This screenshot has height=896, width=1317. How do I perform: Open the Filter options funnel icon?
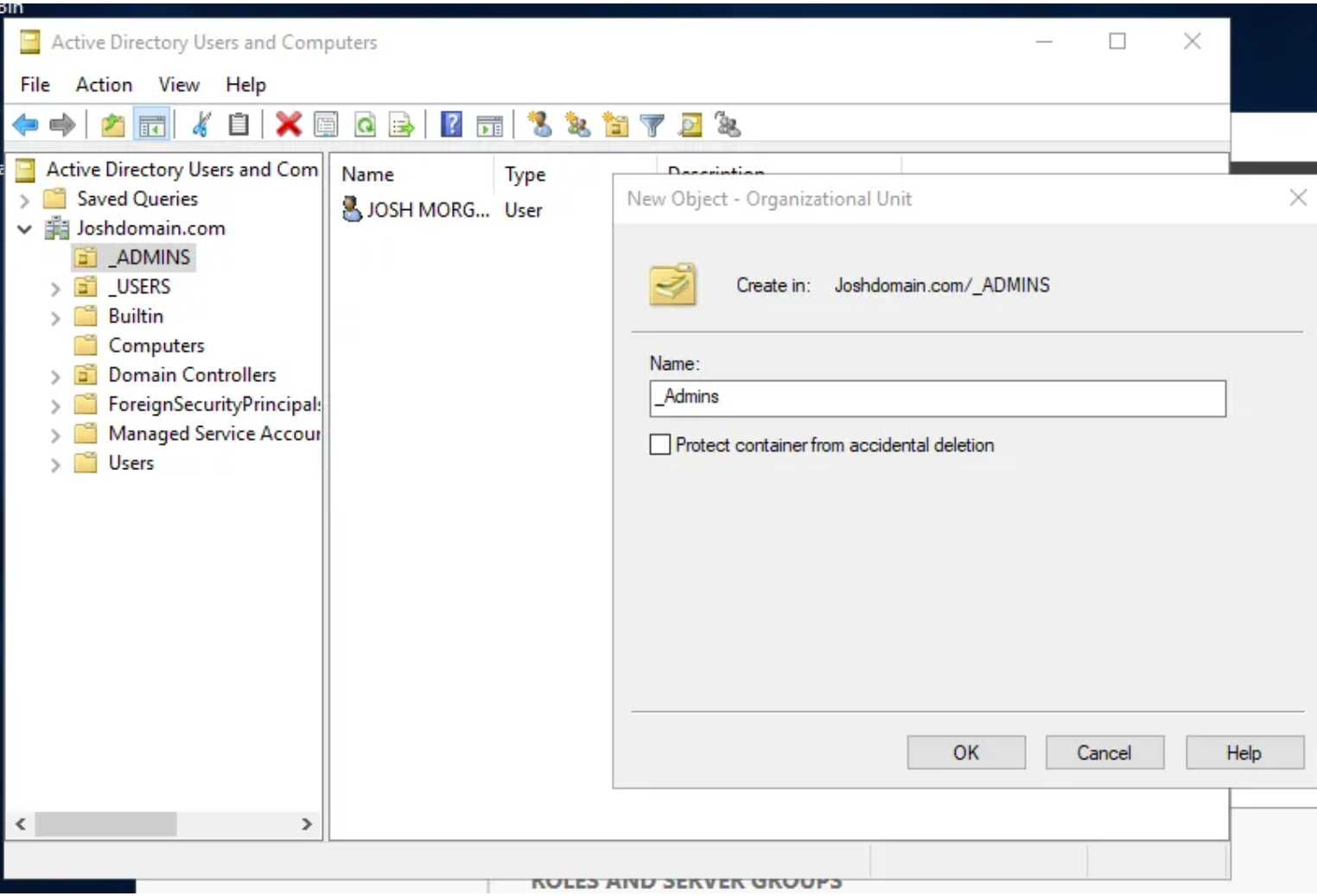click(652, 126)
